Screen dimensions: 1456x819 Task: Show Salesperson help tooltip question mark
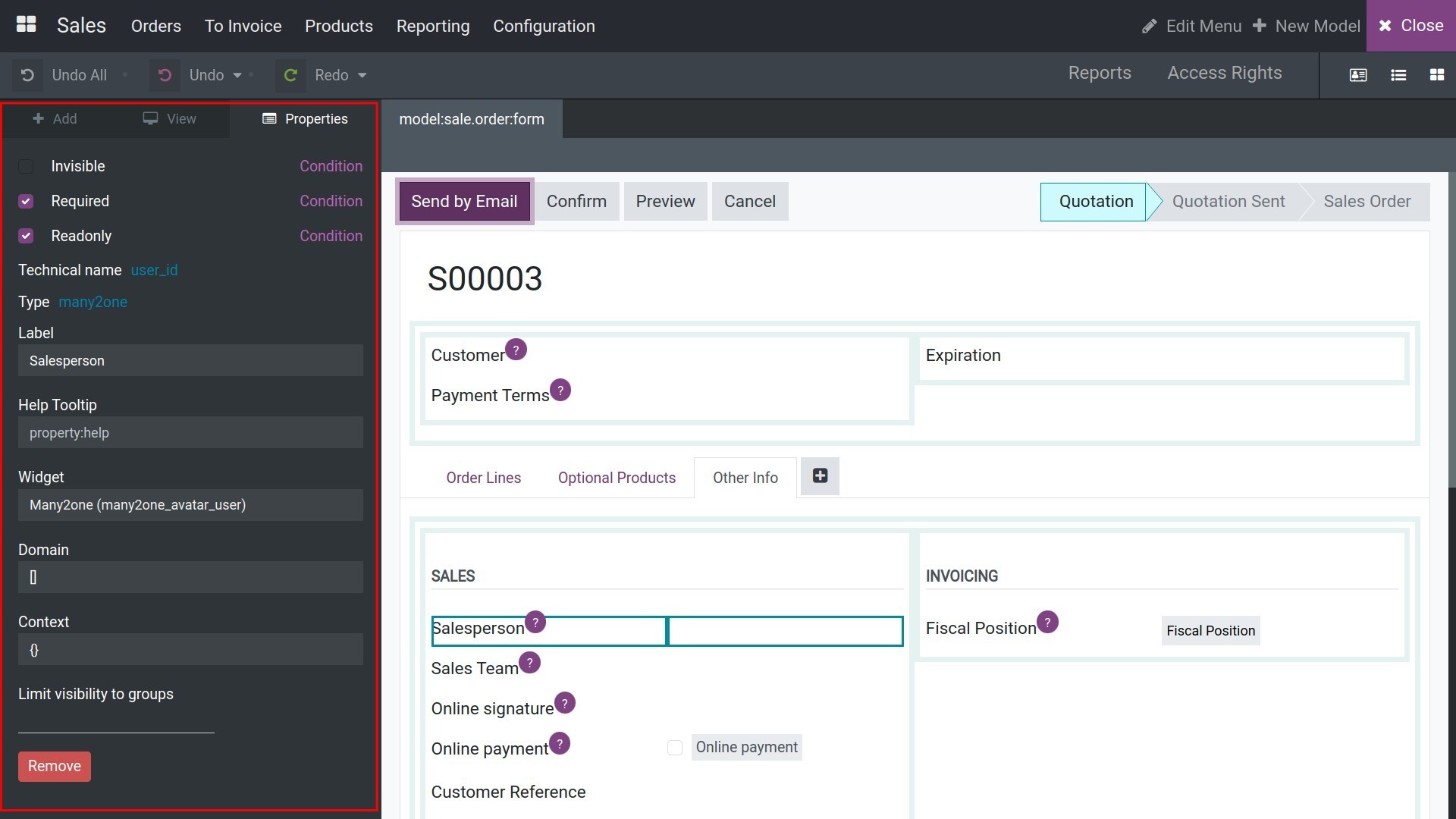click(535, 623)
